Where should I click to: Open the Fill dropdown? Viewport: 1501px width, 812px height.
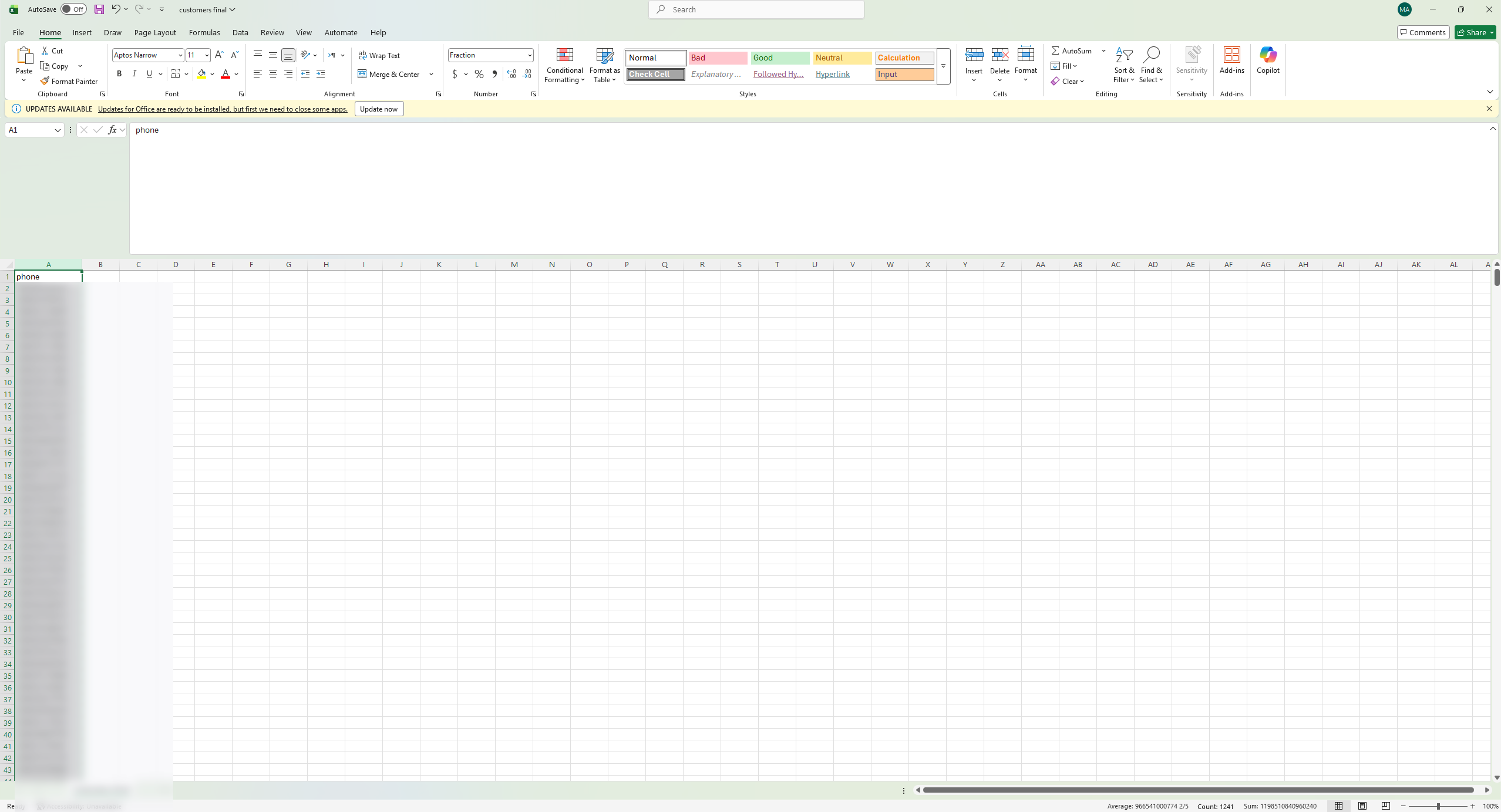(x=1064, y=66)
